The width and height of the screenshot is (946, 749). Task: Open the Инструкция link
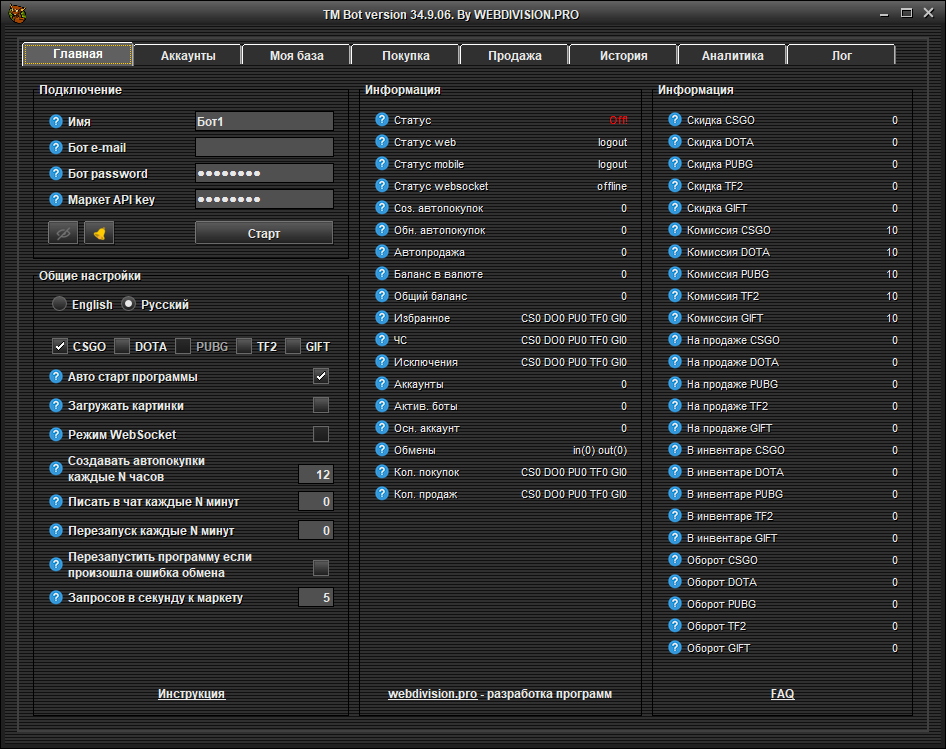[191, 693]
